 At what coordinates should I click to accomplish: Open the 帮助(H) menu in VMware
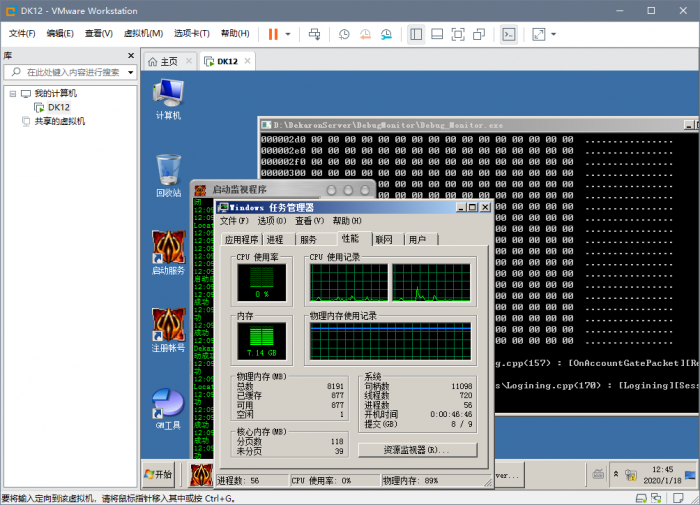pos(235,33)
